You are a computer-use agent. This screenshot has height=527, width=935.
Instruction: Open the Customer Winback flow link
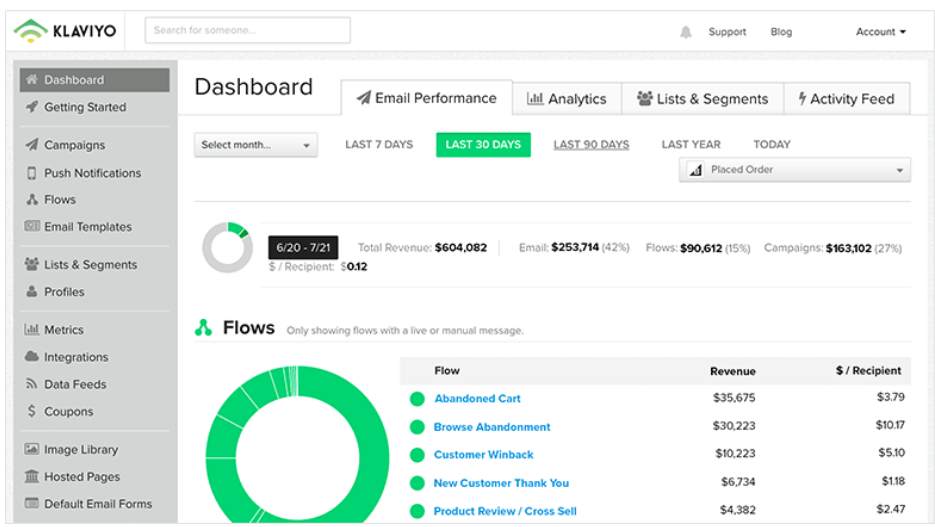click(484, 454)
